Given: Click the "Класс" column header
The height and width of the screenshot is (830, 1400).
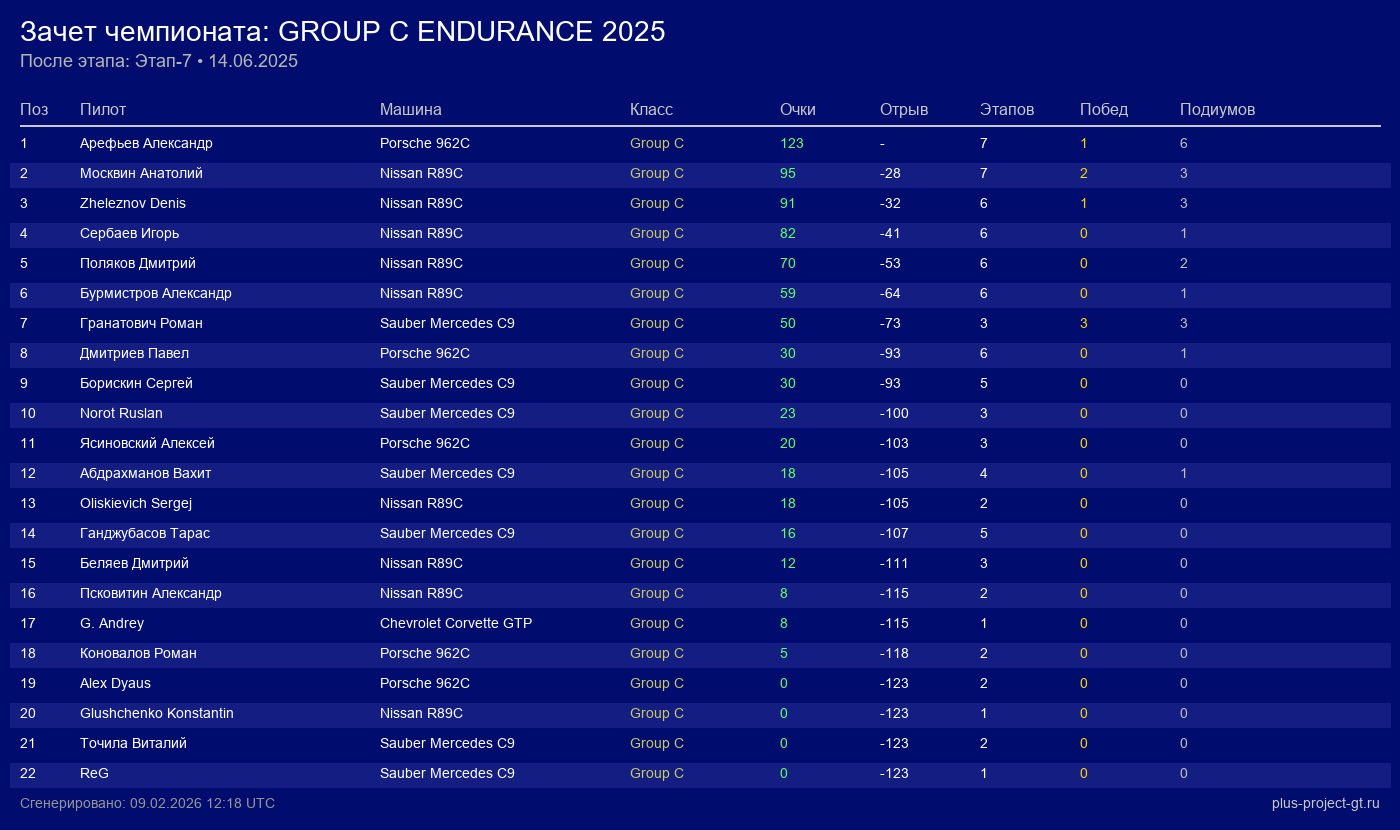Looking at the screenshot, I should click(651, 109).
